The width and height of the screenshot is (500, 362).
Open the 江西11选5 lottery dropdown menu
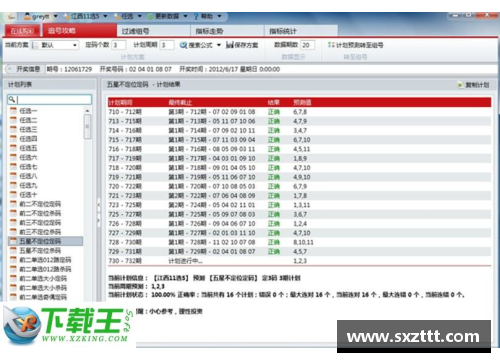(x=85, y=16)
